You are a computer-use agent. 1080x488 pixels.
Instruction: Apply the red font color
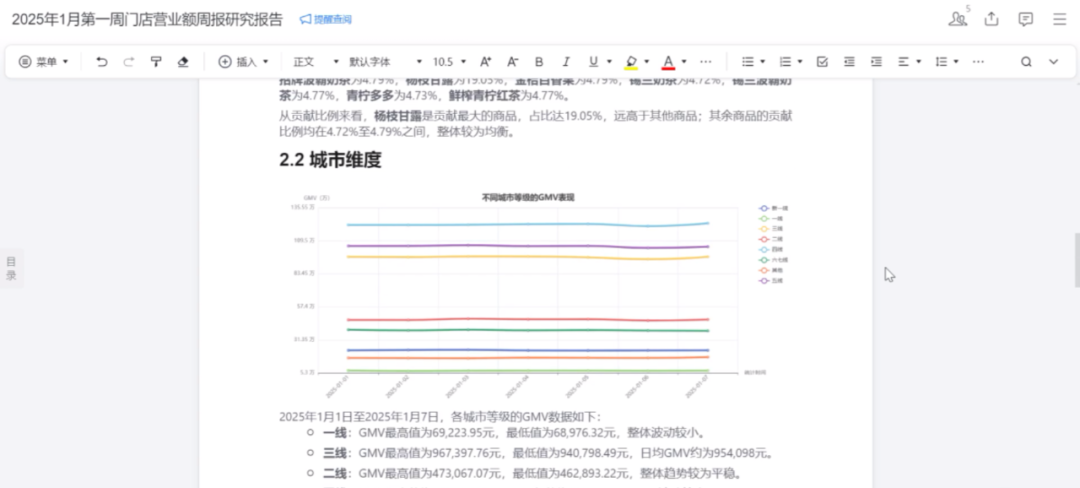click(x=667, y=62)
